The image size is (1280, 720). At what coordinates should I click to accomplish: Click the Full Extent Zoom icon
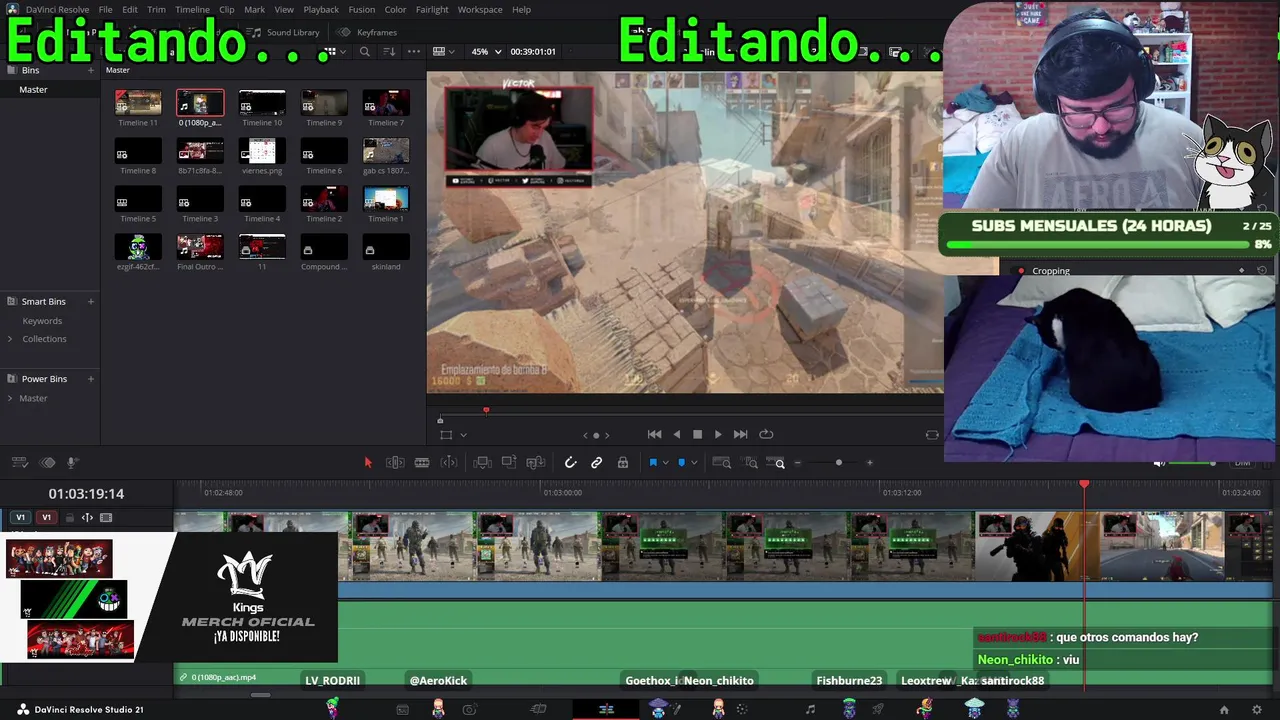(721, 462)
